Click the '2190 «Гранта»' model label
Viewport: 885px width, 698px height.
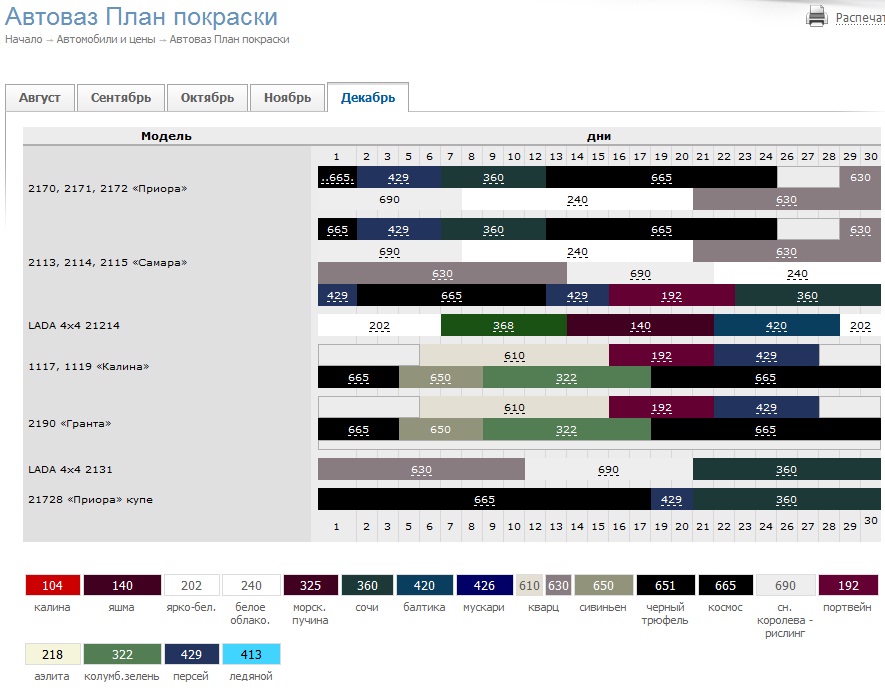pos(70,424)
